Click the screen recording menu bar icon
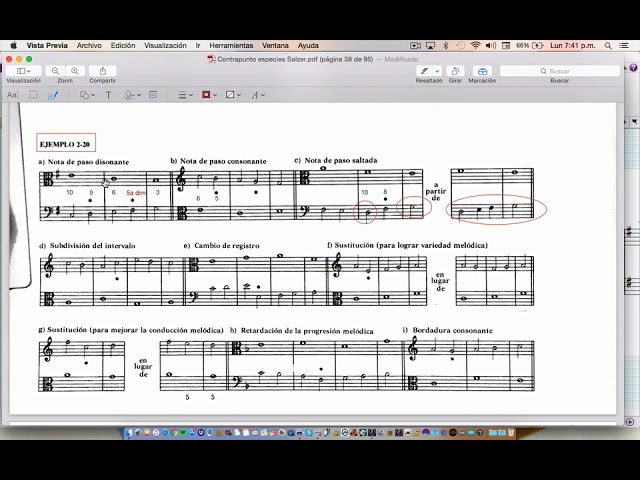The width and height of the screenshot is (640, 480). [x=415, y=46]
